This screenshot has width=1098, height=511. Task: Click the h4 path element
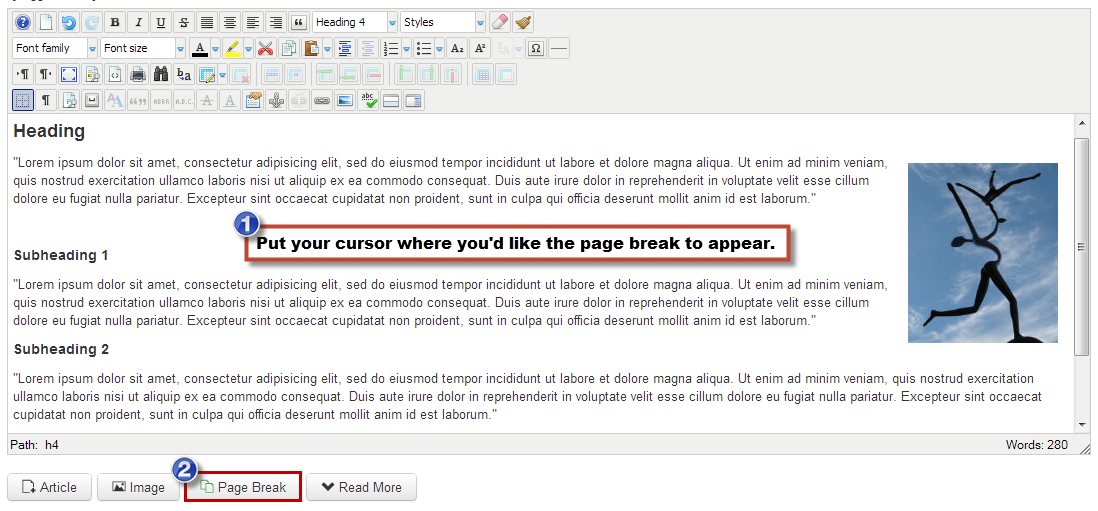pyautogui.click(x=53, y=444)
